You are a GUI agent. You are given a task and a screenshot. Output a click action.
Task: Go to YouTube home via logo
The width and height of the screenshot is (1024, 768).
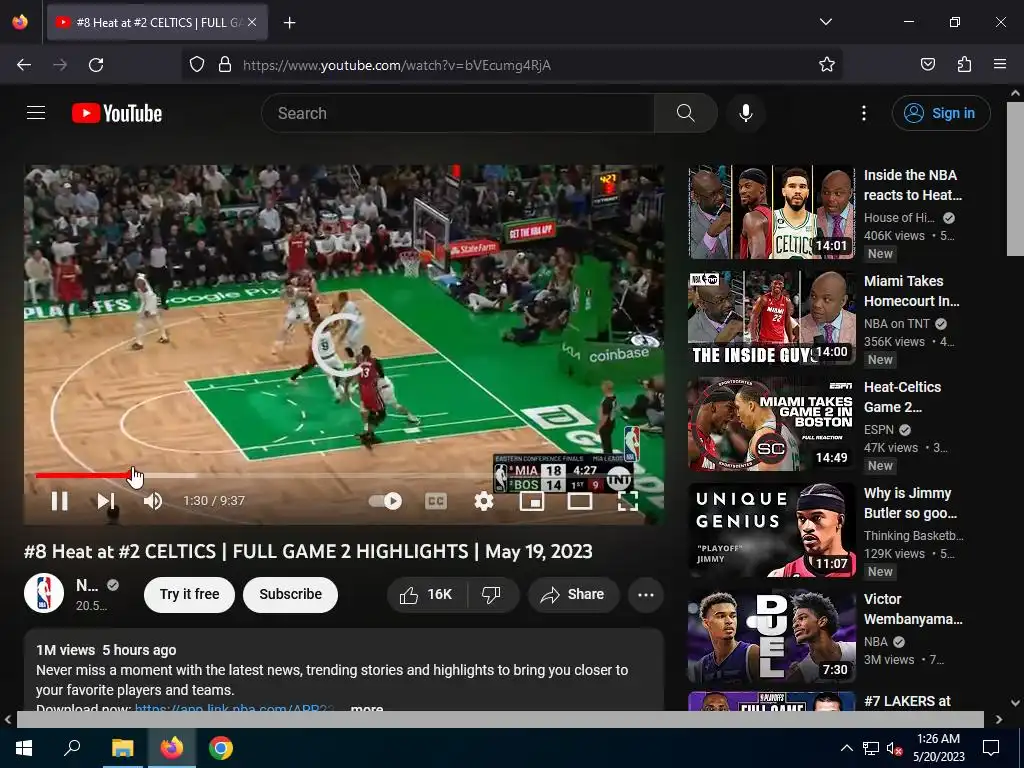click(x=117, y=113)
